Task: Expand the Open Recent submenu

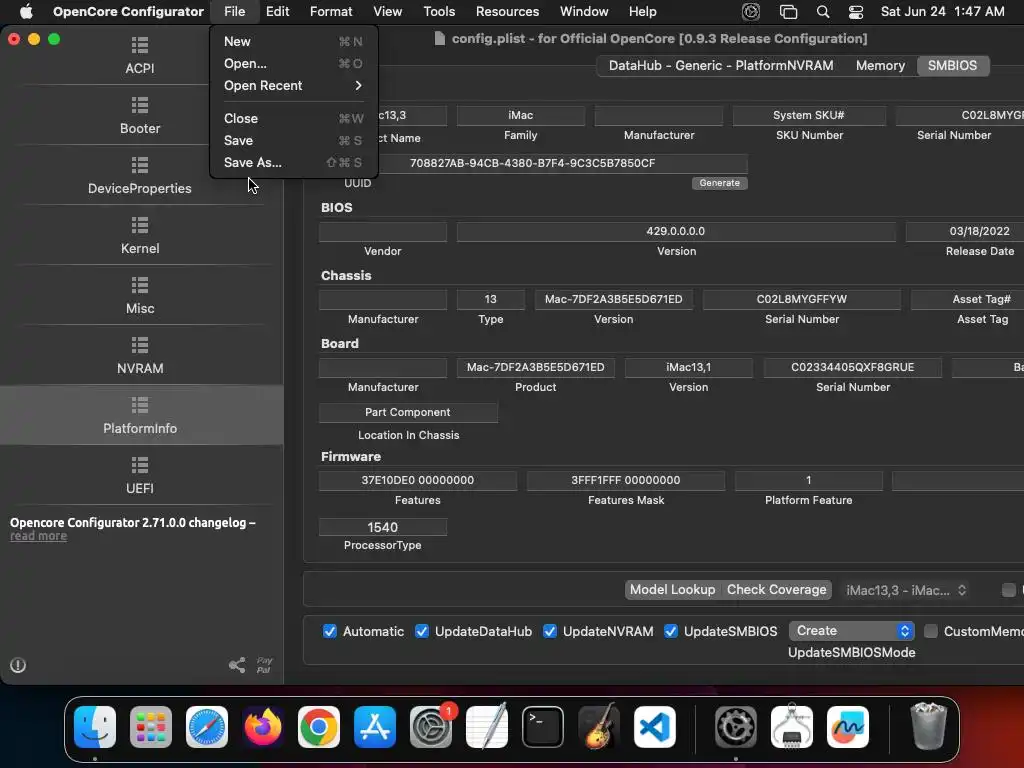Action: [x=293, y=86]
